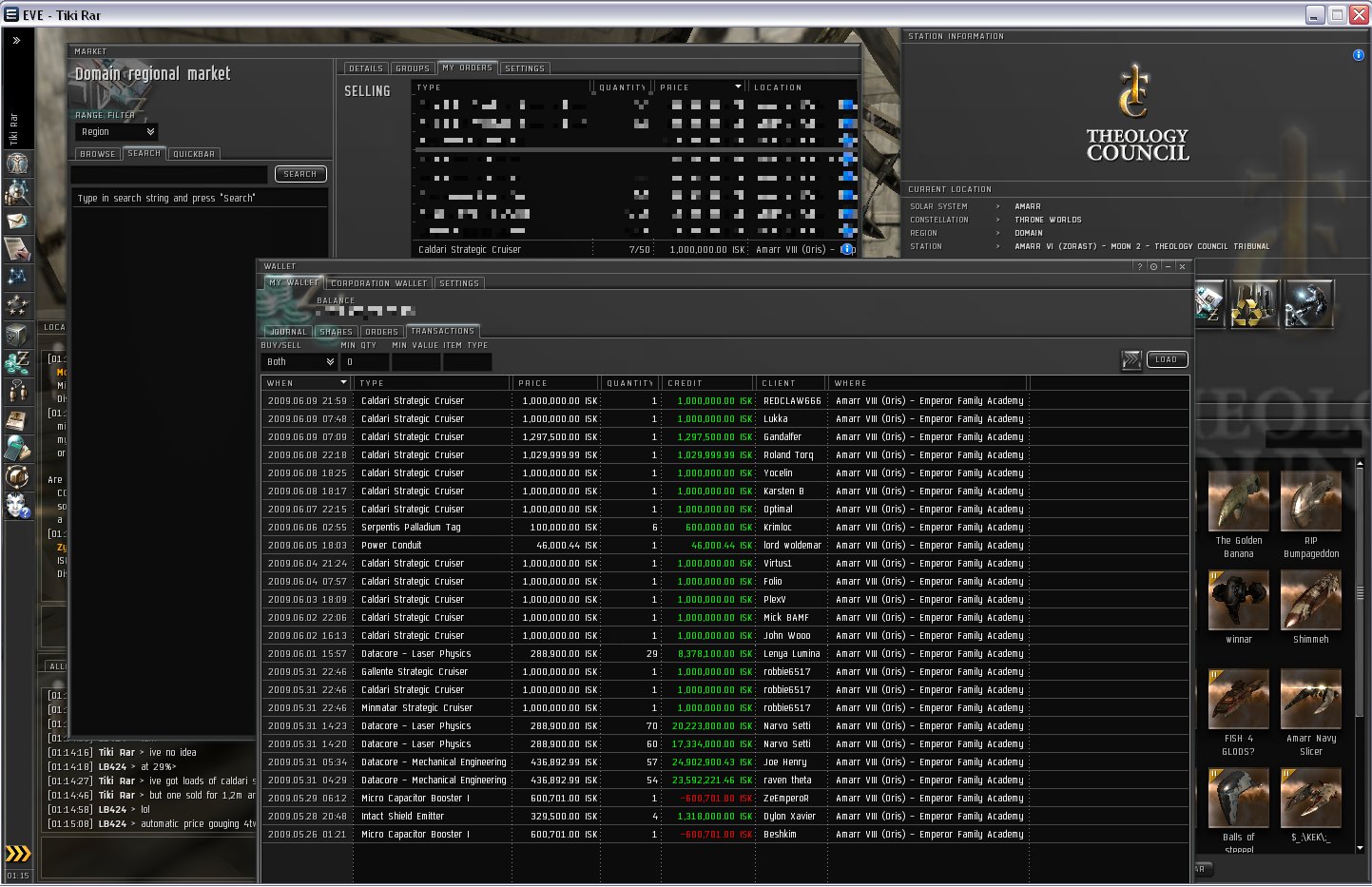Toggle the pin icon on the Wallet window
The image size is (1372, 887).
pyautogui.click(x=1153, y=267)
